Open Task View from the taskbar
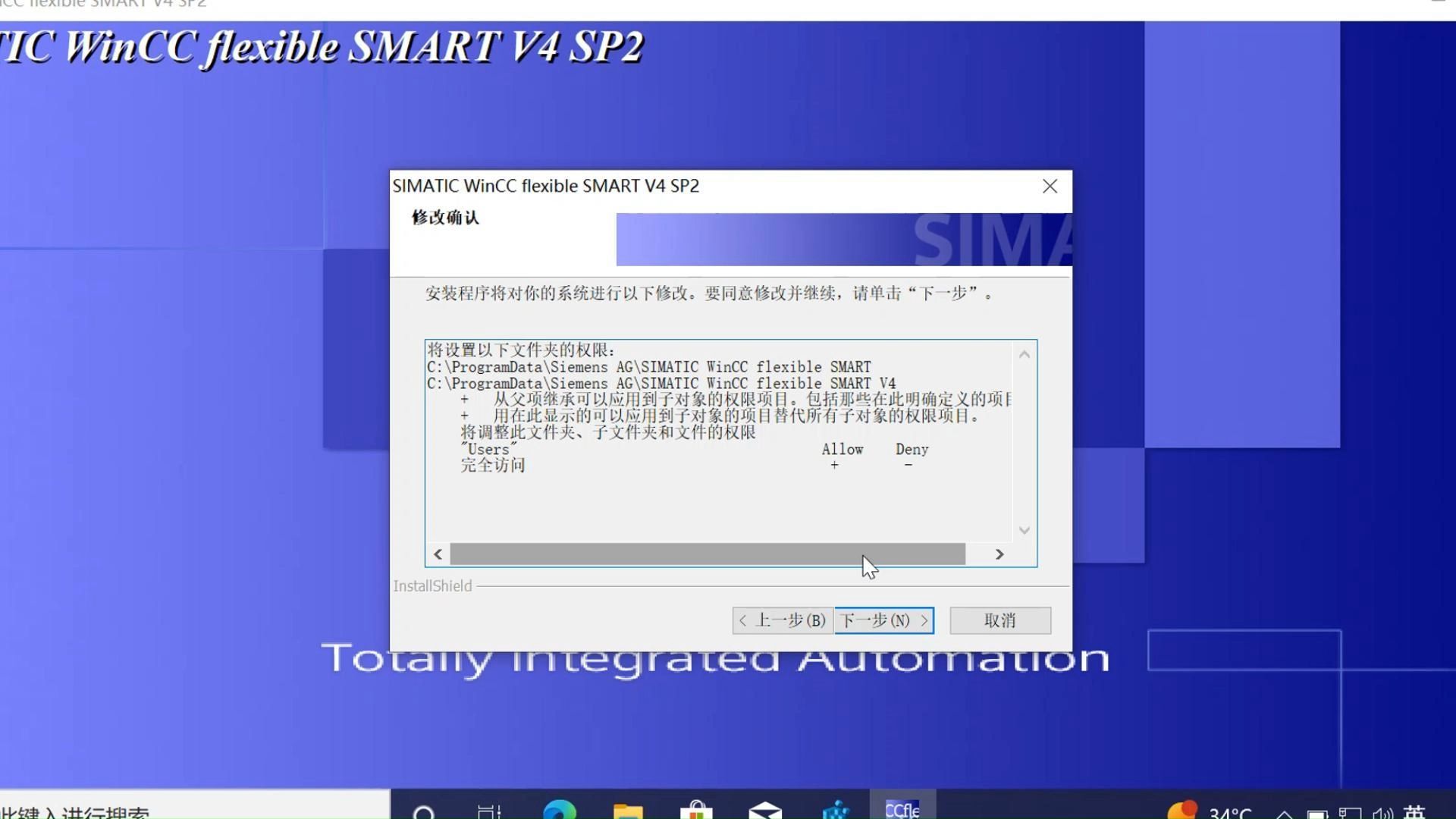Screen dimensions: 1456x819 click(x=489, y=810)
